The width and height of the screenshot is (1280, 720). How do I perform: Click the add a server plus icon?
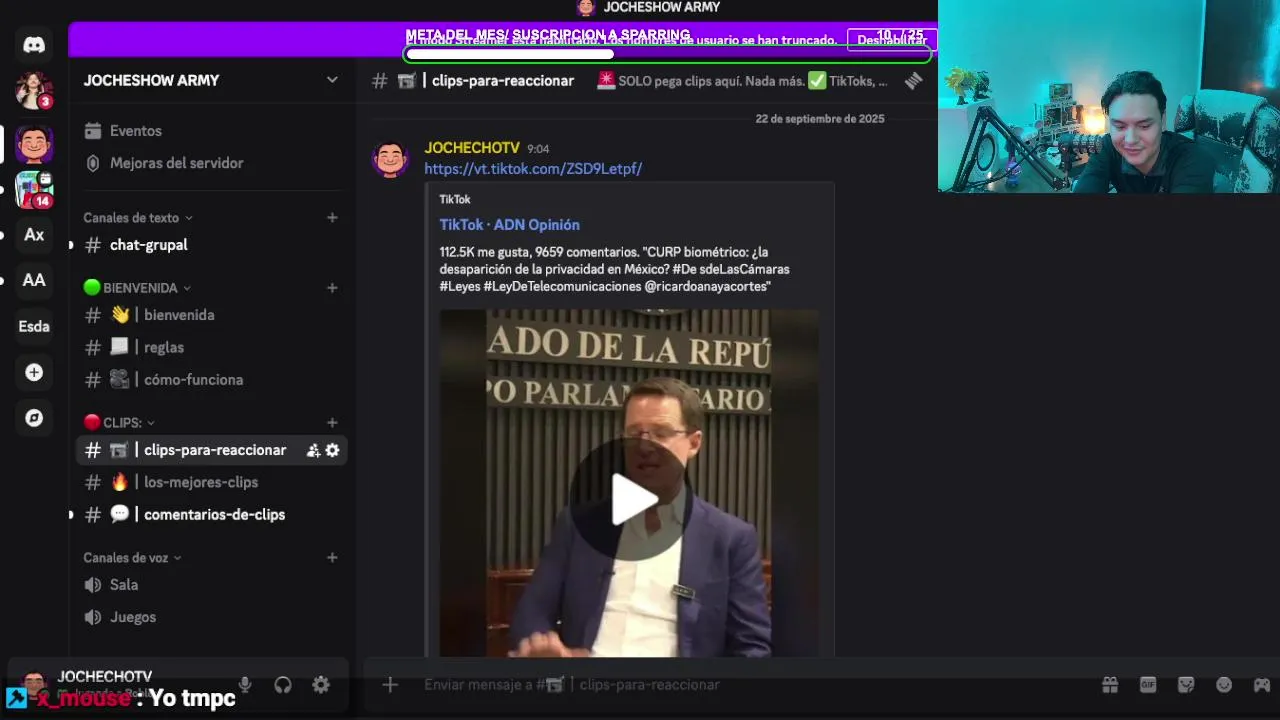click(34, 372)
